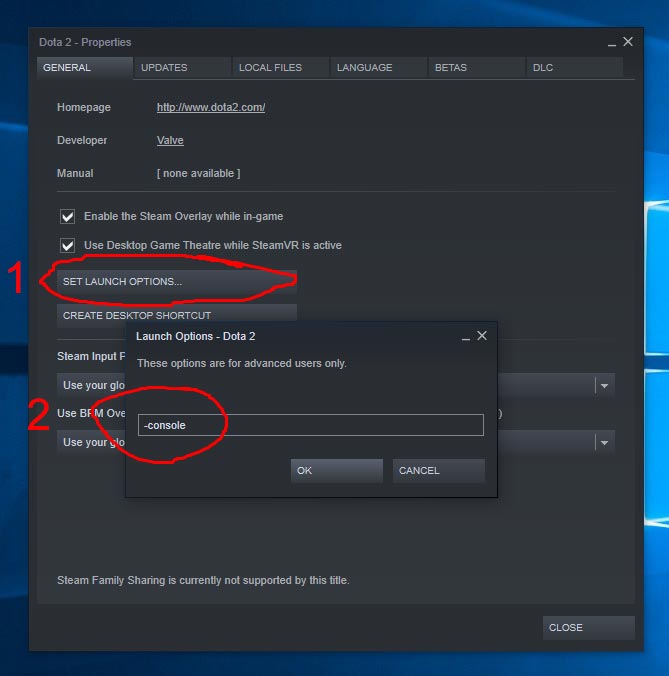Click SET LAUNCH OPTIONS button

click(177, 282)
